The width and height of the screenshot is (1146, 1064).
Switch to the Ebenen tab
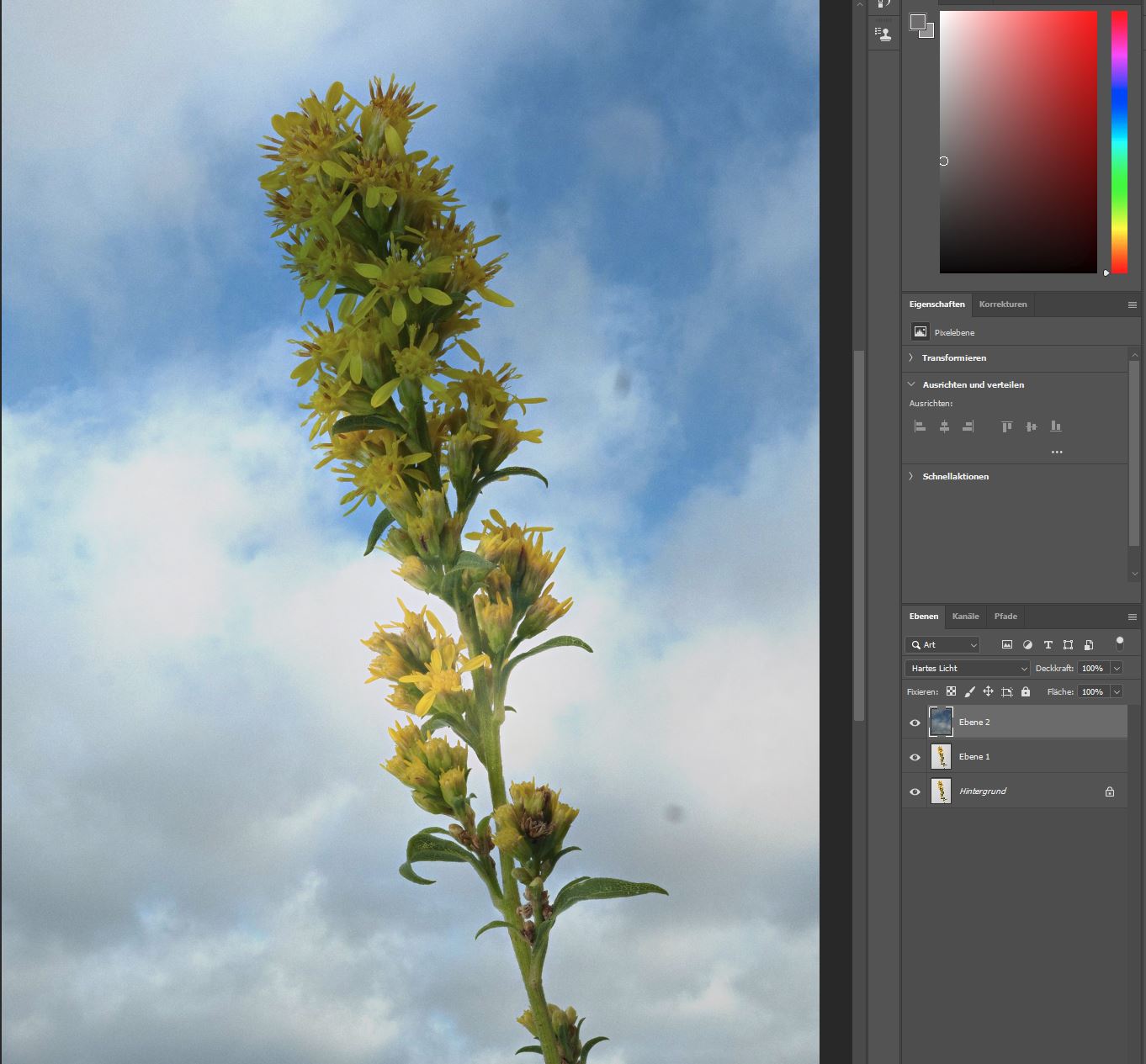[924, 617]
